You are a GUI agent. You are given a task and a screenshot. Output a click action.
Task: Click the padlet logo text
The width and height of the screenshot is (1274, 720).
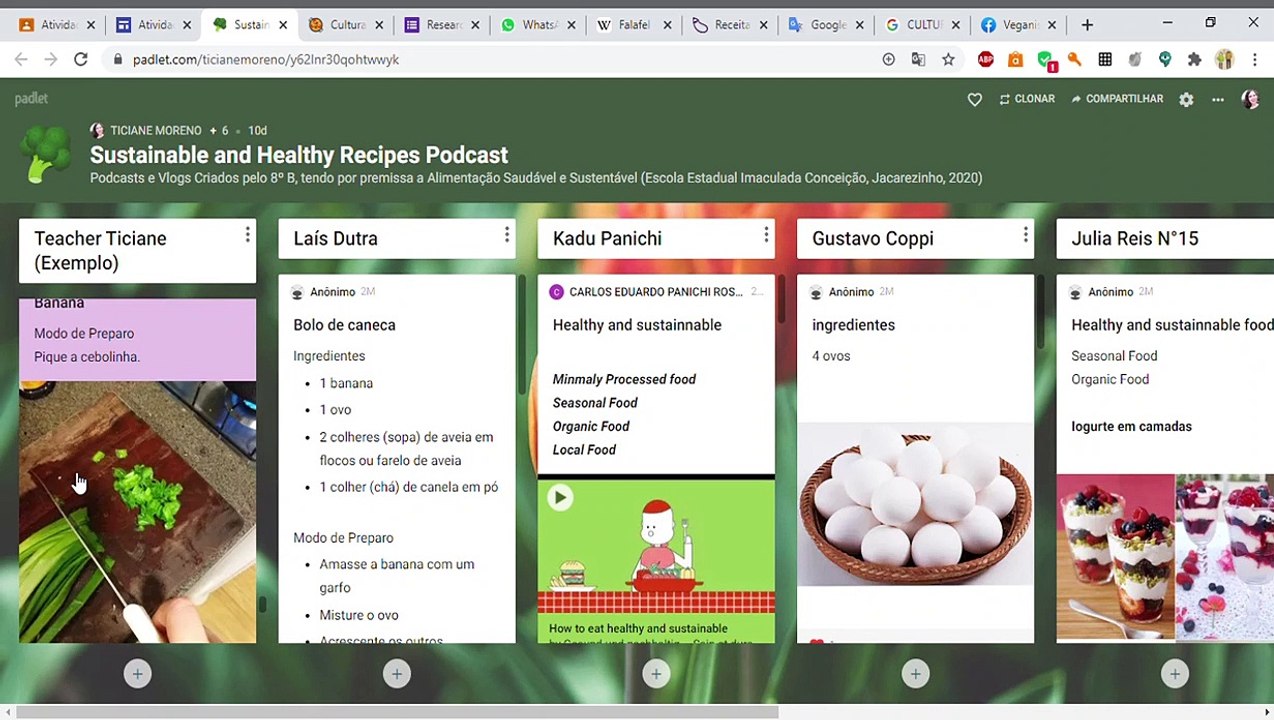click(x=31, y=98)
